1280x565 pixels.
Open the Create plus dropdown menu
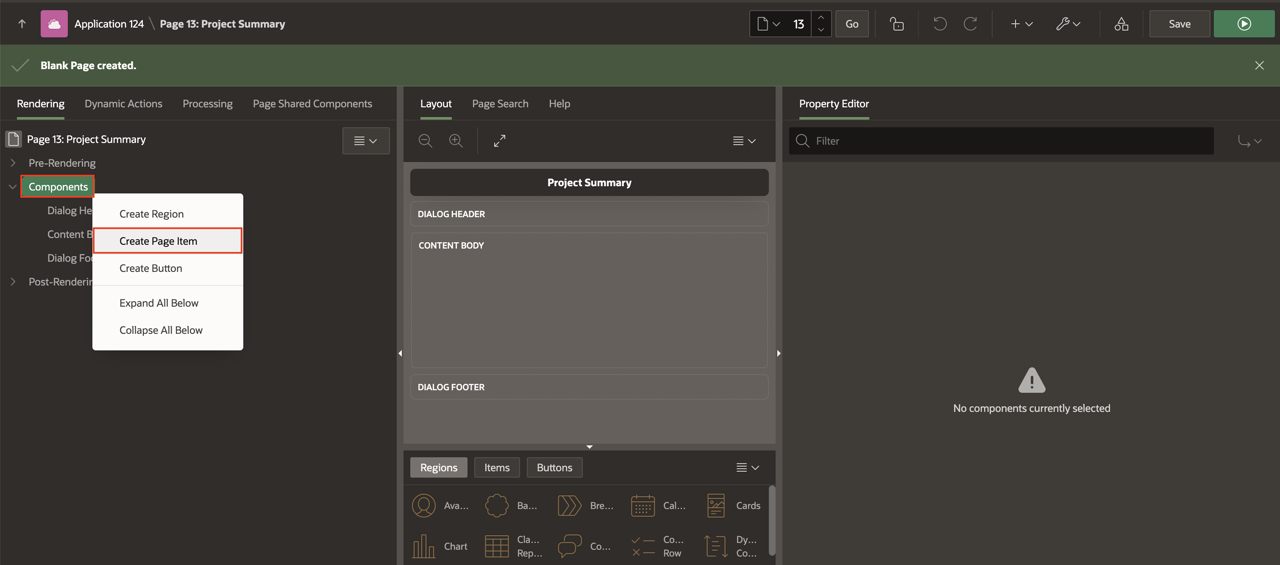click(x=1020, y=24)
